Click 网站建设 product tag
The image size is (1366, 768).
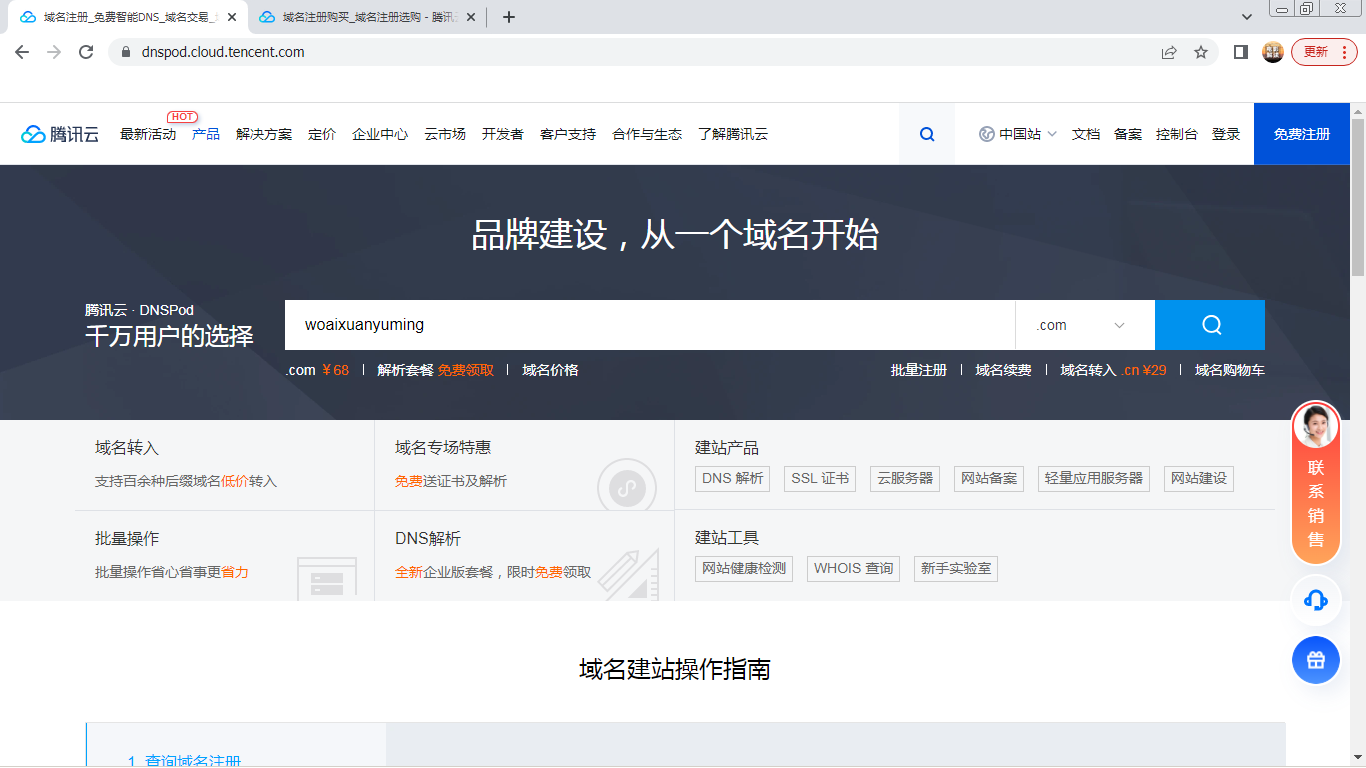(x=1199, y=479)
